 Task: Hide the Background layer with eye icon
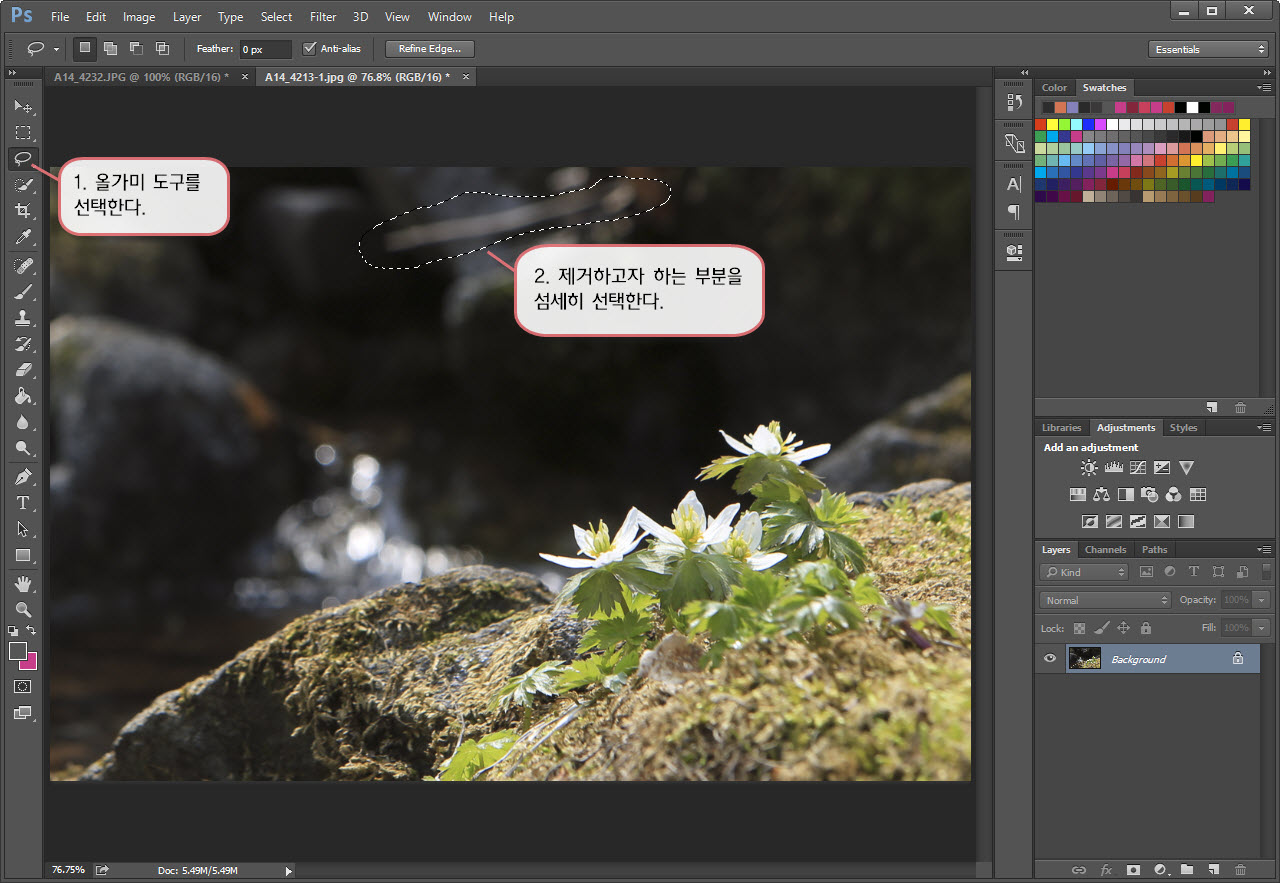tap(1050, 659)
